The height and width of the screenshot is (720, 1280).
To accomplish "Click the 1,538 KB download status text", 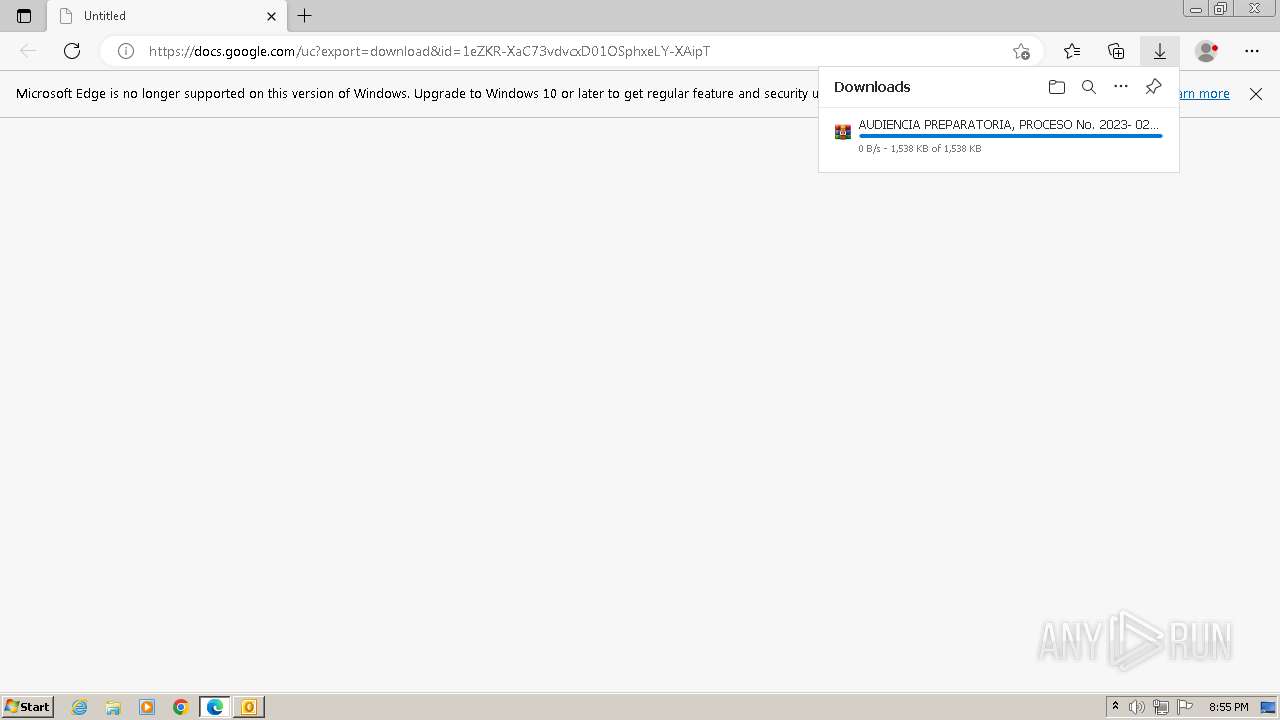I will pos(920,149).
